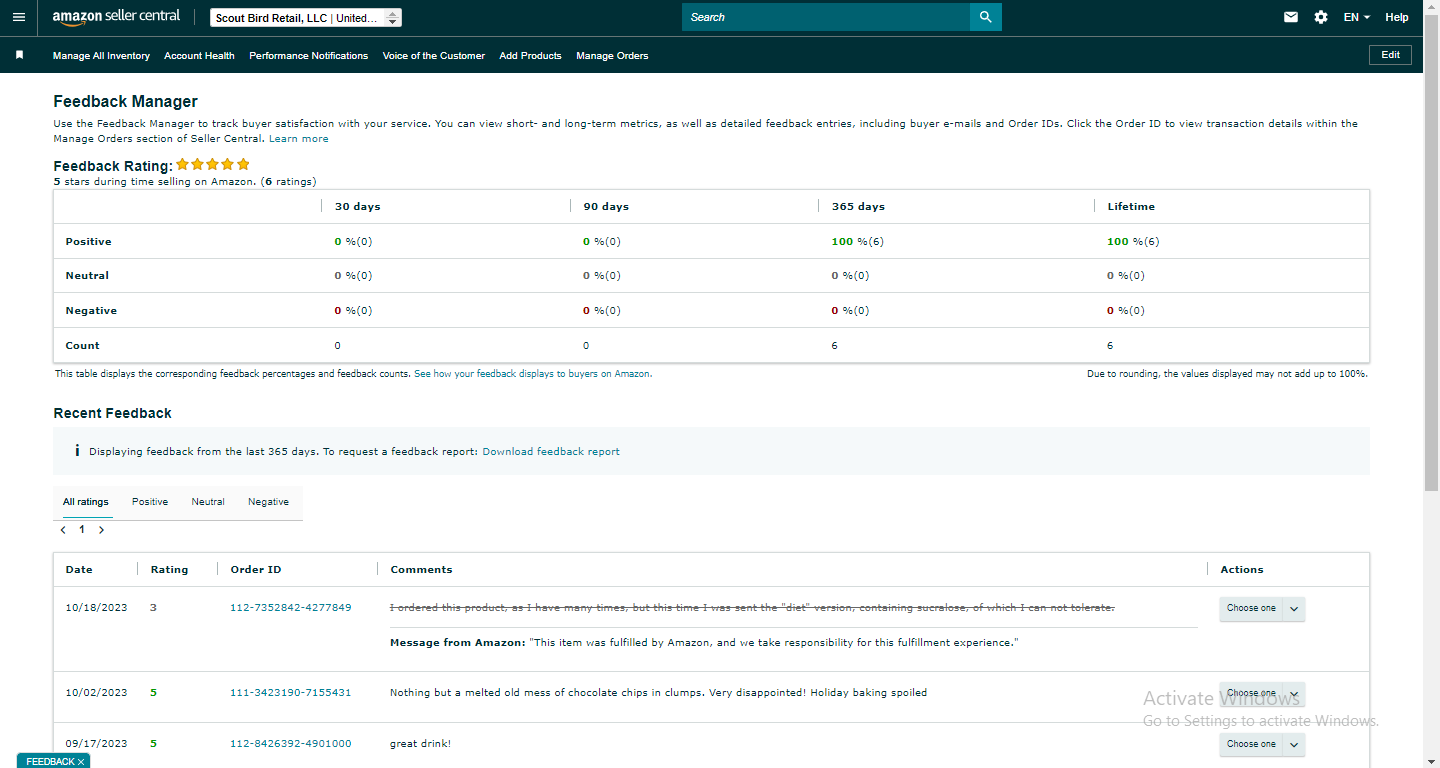Click the Learn more link

299,139
